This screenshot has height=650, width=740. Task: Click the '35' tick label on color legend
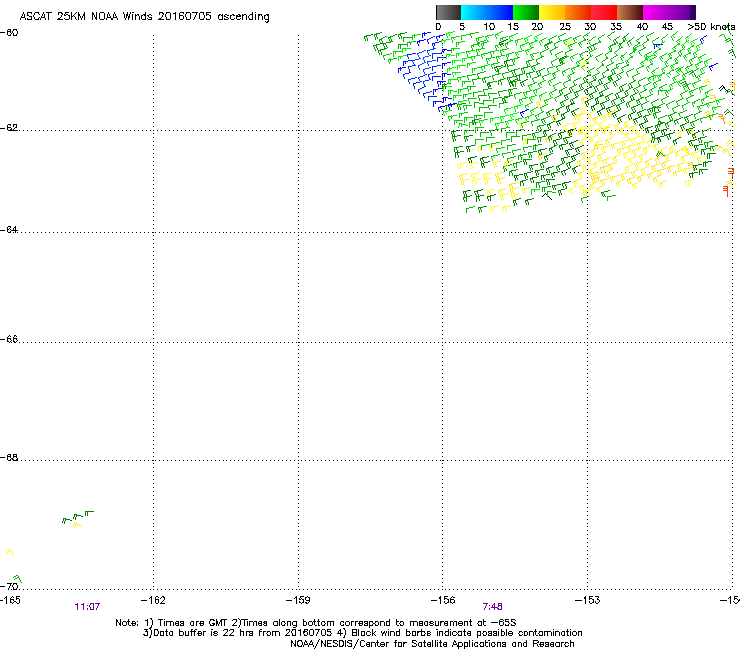[616, 27]
